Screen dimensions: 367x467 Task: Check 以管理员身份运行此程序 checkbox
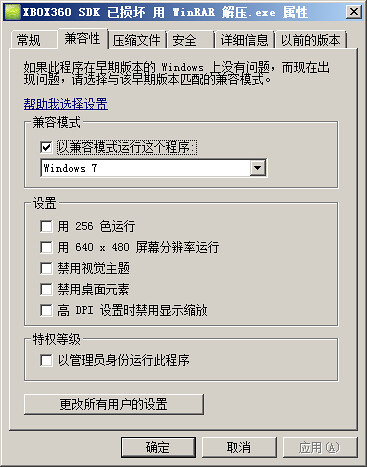[46, 360]
